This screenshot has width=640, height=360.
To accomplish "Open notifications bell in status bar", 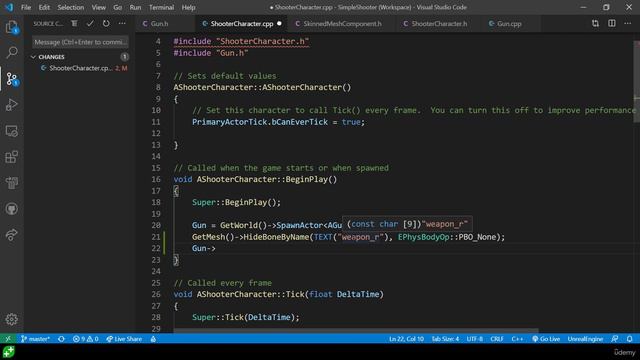I will pos(630,339).
